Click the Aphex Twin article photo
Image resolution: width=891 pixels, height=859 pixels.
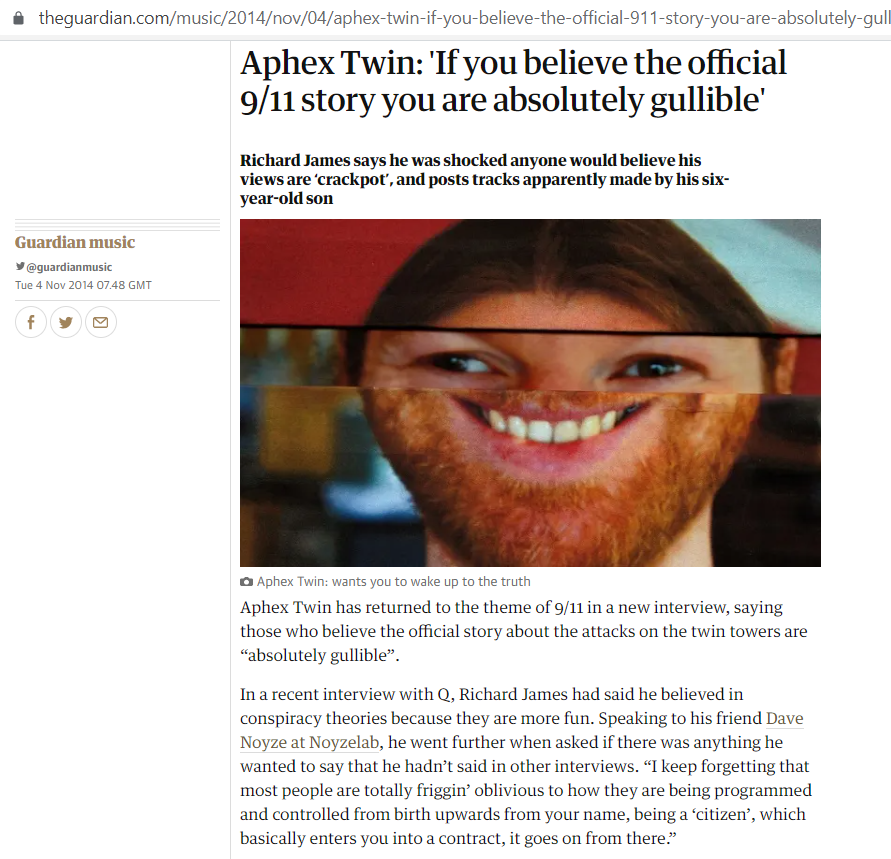pos(530,393)
